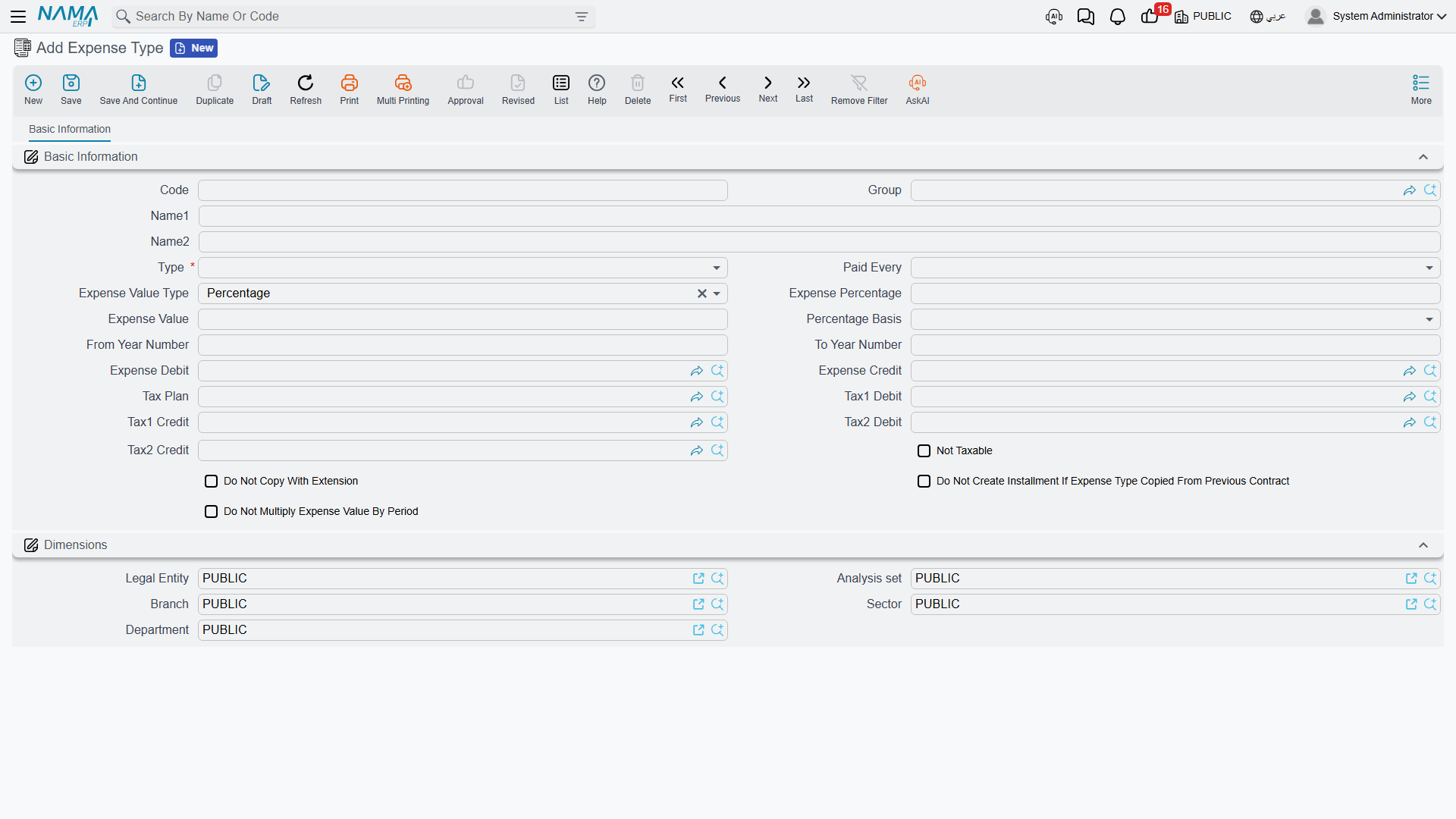
Task: Switch language to Arabic
Action: [x=1268, y=17]
